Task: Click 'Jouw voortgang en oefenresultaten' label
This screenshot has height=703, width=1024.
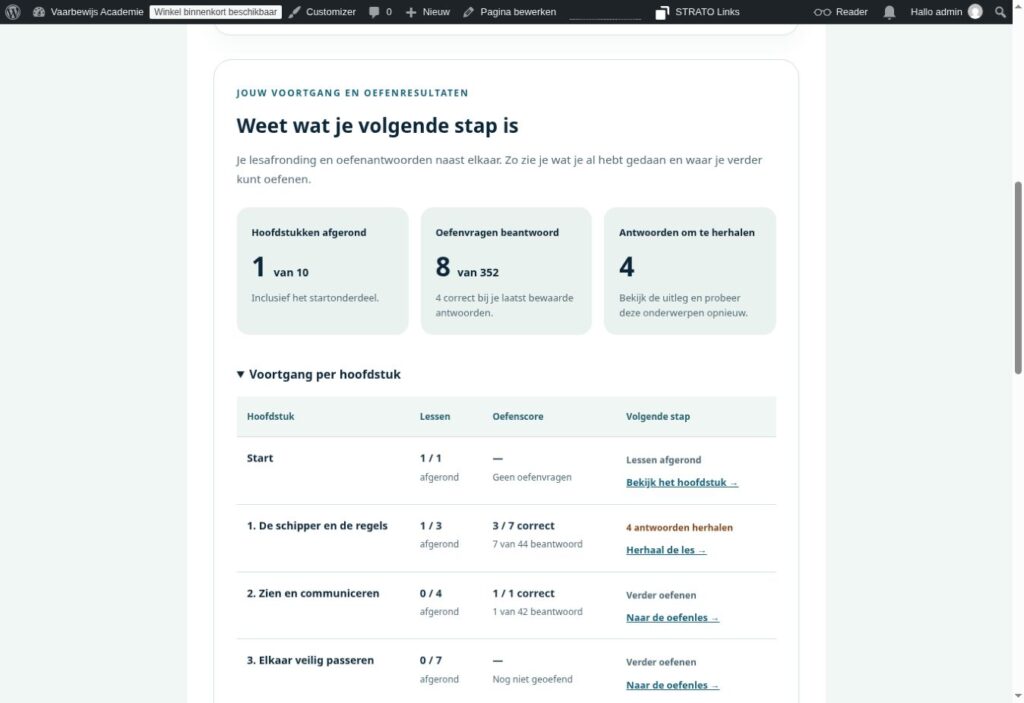Action: pyautogui.click(x=352, y=93)
